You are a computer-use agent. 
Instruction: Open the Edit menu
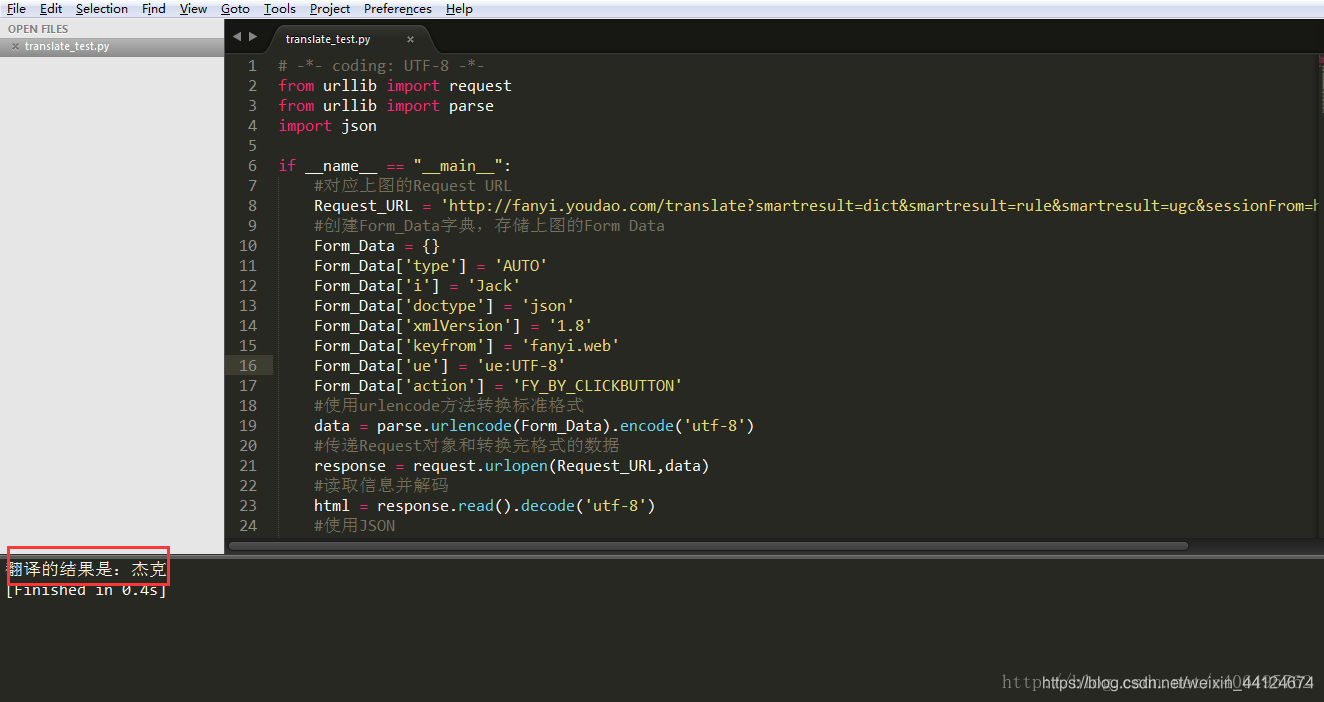(51, 9)
